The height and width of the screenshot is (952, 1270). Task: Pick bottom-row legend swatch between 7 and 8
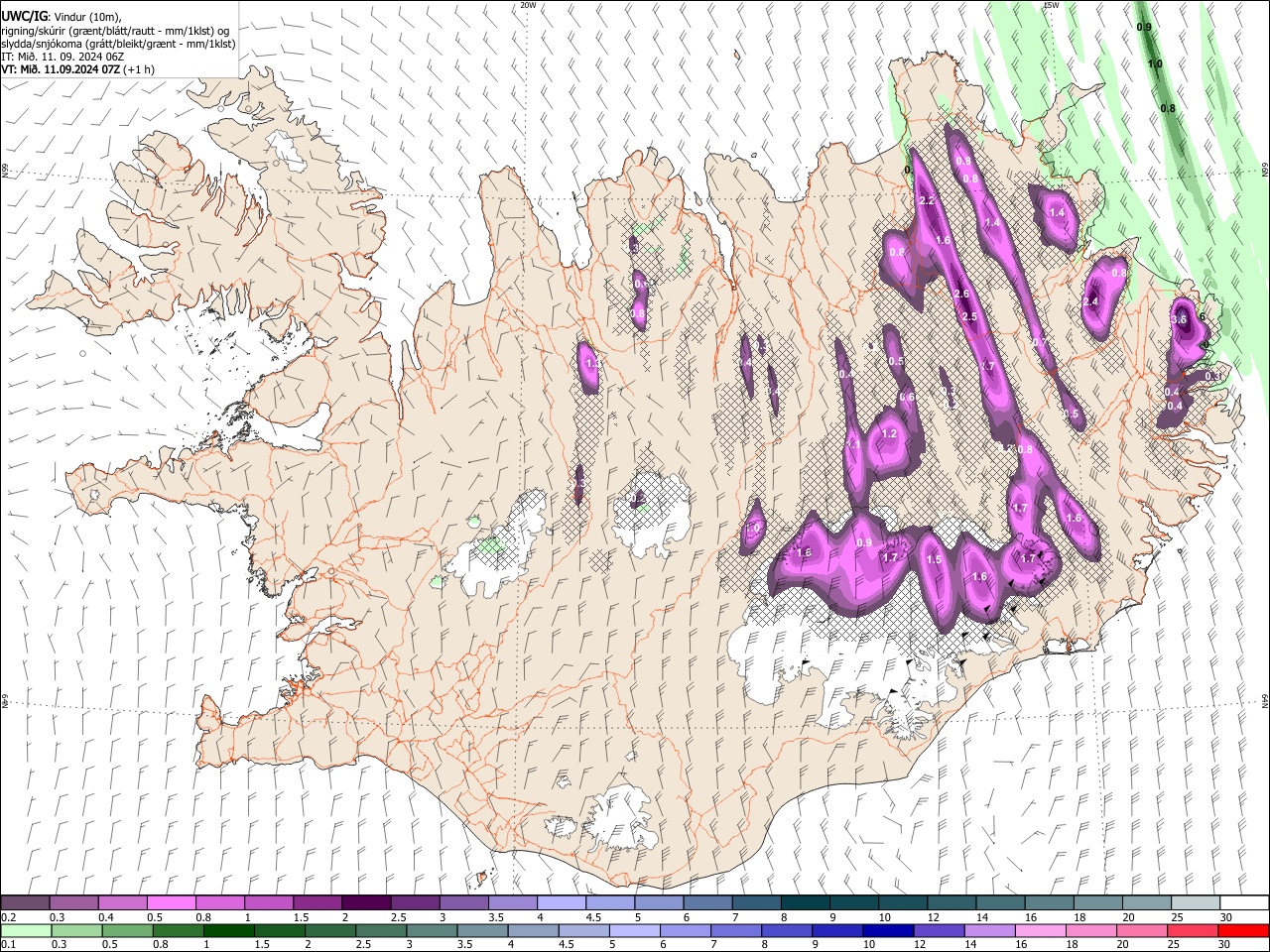[736, 931]
